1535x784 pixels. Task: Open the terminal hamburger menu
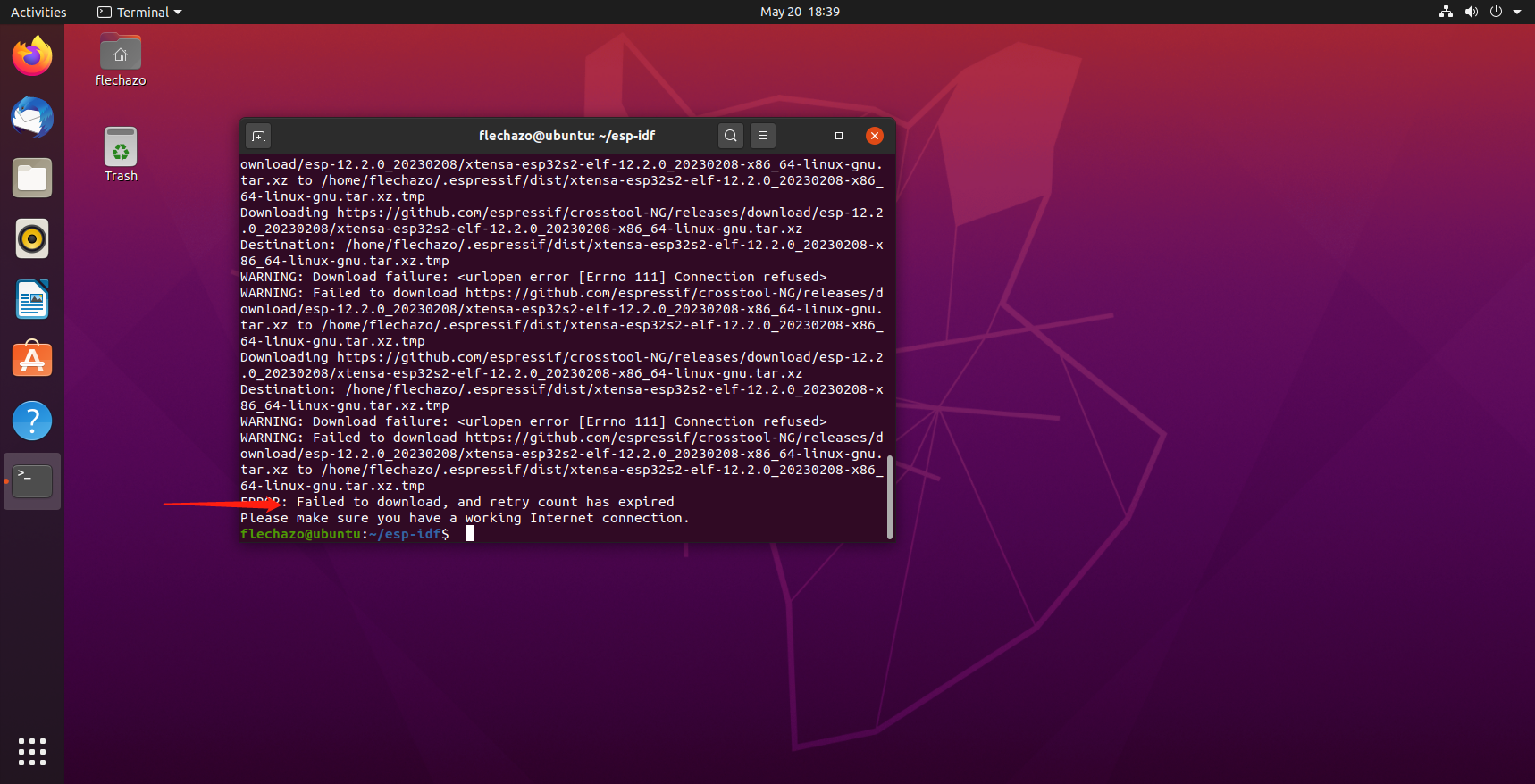click(763, 136)
